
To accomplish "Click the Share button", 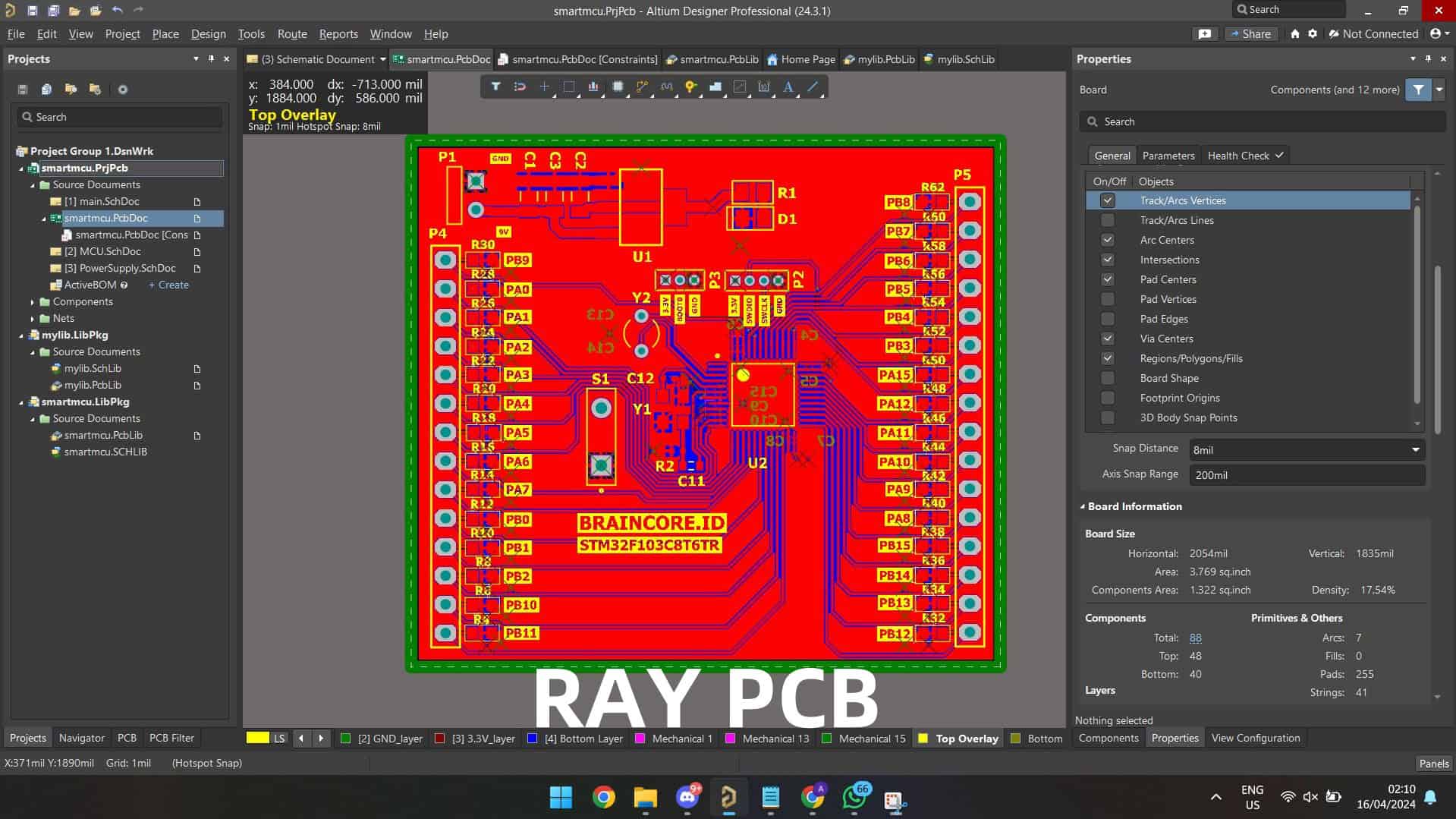I will [x=1250, y=34].
